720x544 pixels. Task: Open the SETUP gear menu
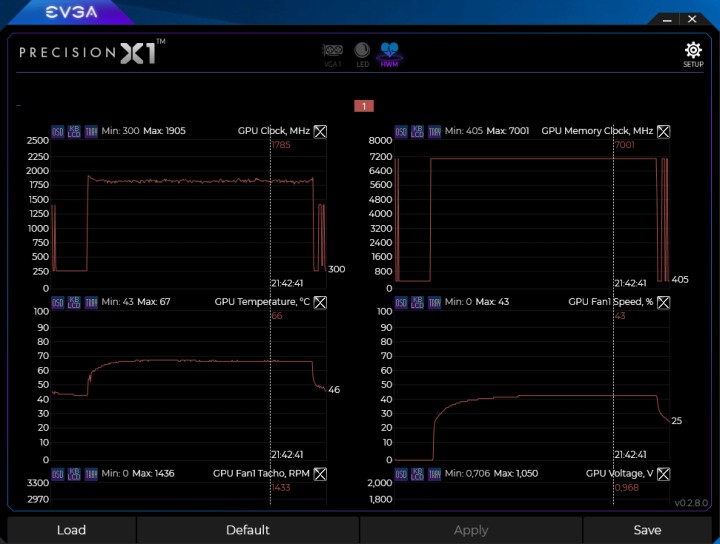tap(693, 55)
